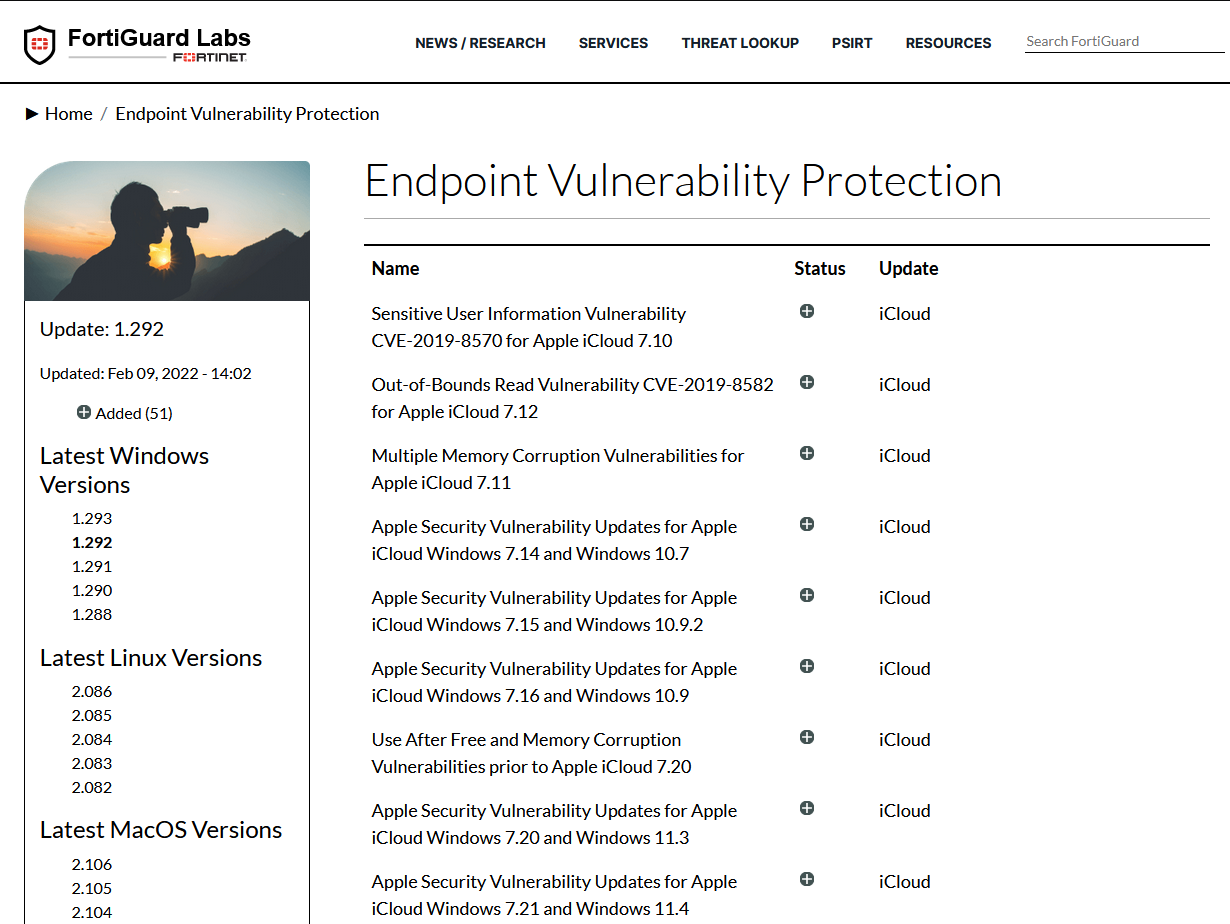1230x924 pixels.
Task: Click the plus status icon for iCloud 7.20 Use After Free entry
Action: [x=806, y=737]
